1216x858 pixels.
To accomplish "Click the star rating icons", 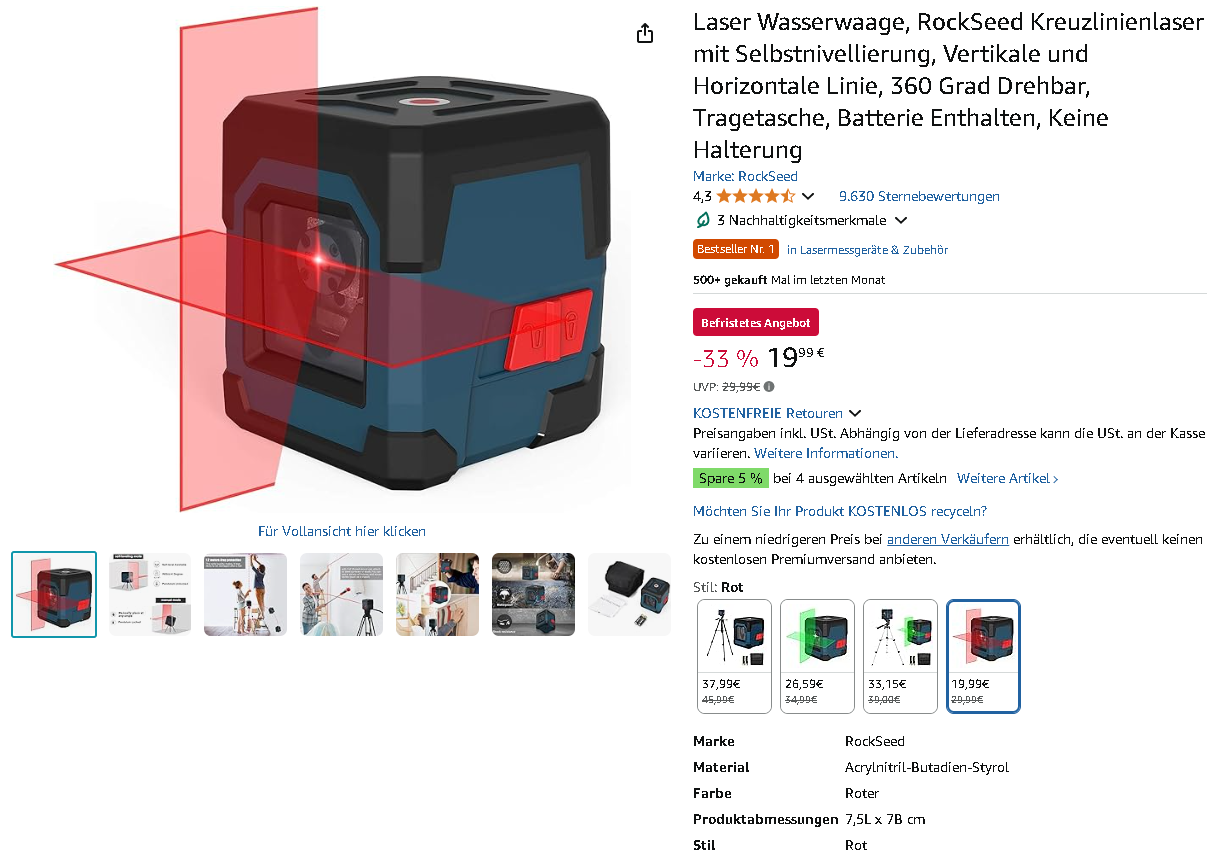I will pyautogui.click(x=756, y=196).
